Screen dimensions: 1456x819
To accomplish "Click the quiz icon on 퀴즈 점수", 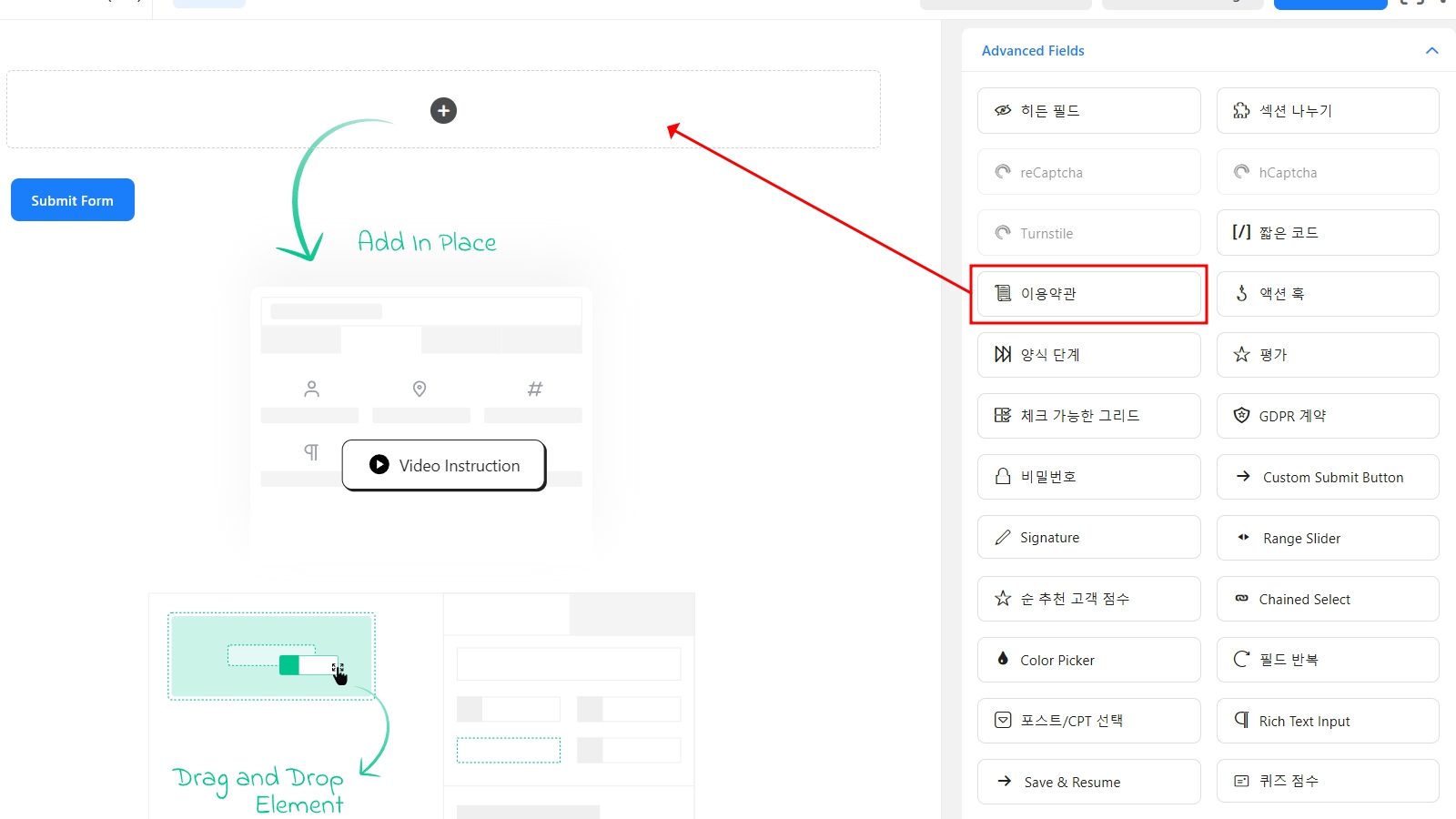I will click(x=1241, y=781).
